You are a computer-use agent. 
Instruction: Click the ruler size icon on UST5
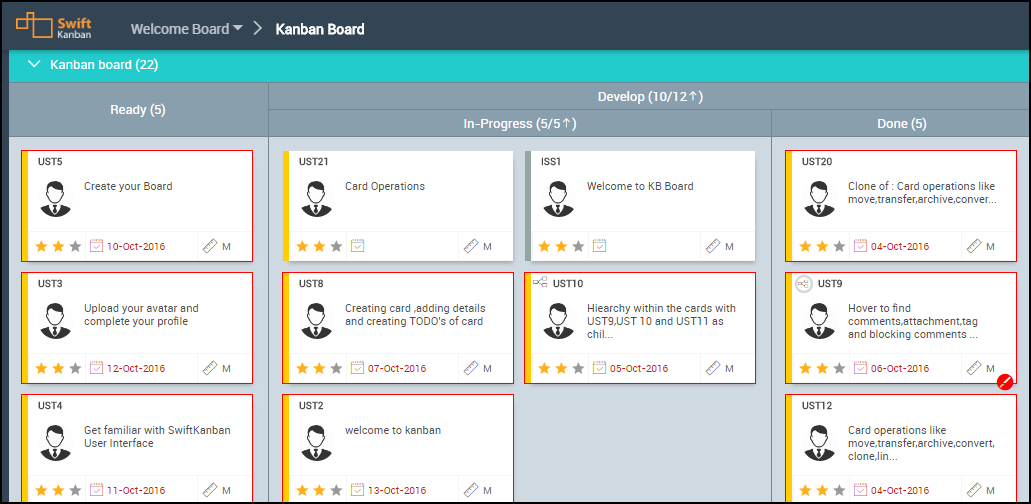pos(209,246)
